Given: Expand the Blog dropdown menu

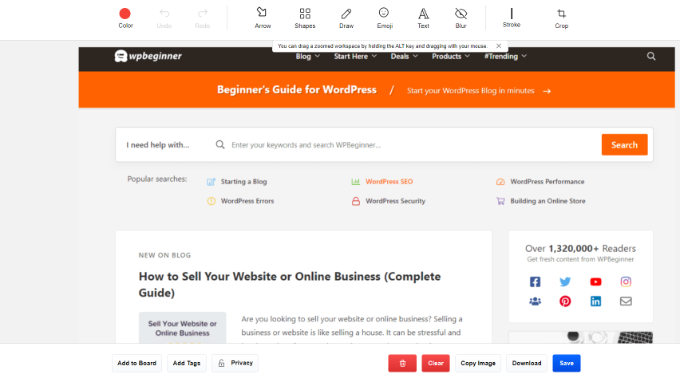Looking at the screenshot, I should (x=307, y=56).
